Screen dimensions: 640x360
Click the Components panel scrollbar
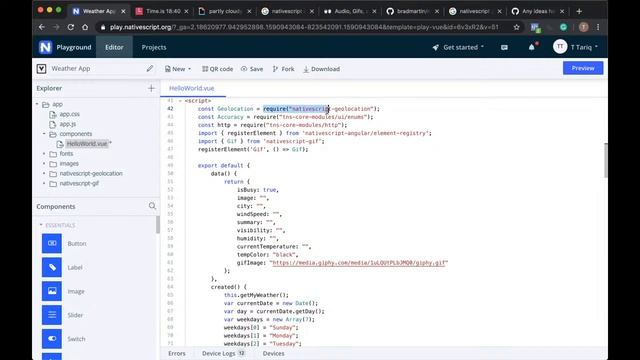(158, 224)
